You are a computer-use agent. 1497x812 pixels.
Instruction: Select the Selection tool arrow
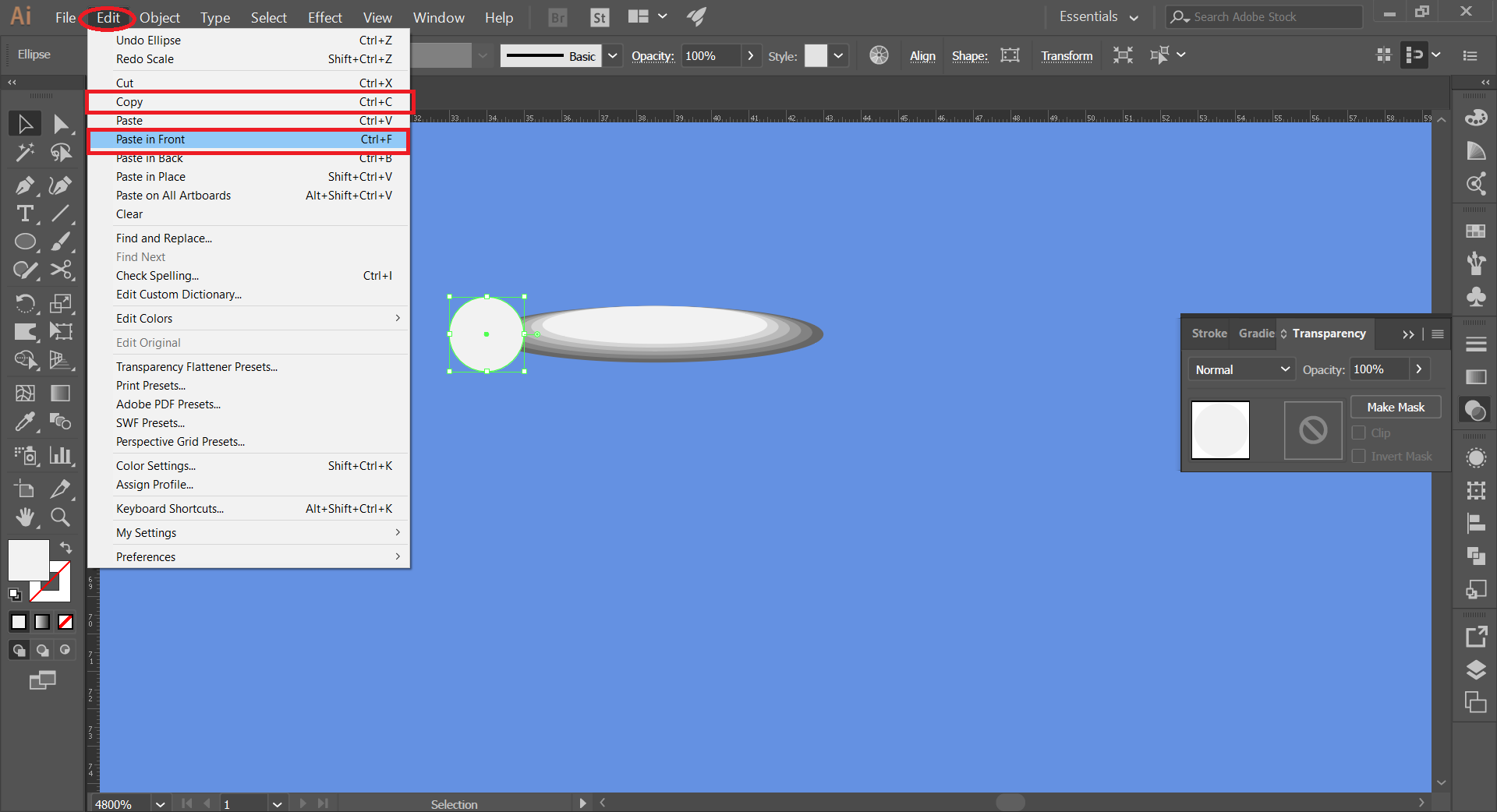point(25,124)
